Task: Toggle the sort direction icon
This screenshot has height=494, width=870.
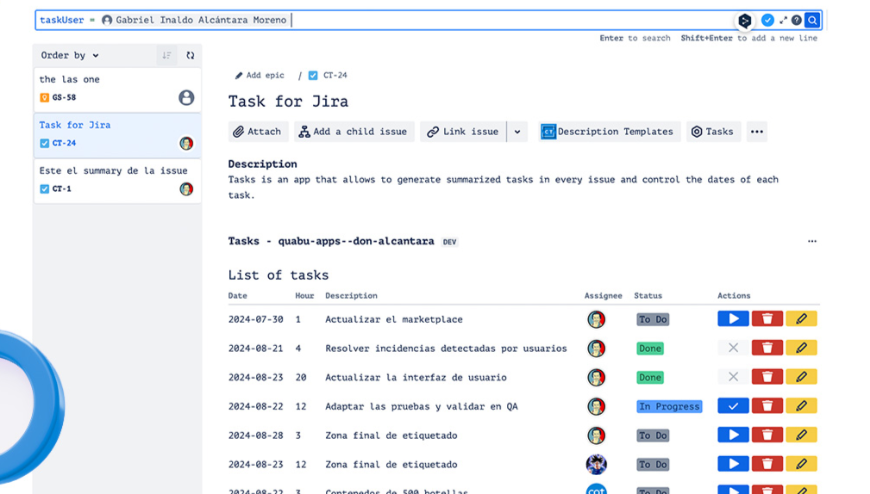Action: [166, 56]
